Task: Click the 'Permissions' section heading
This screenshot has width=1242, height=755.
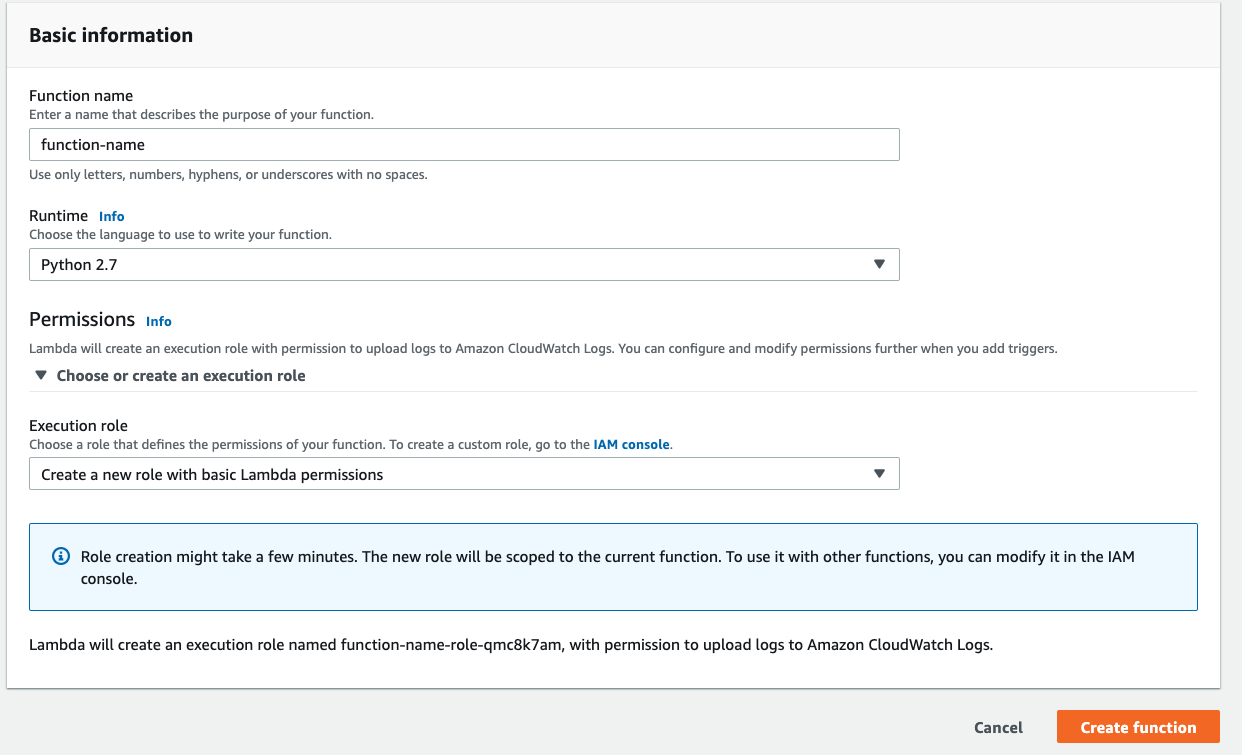Action: click(82, 320)
